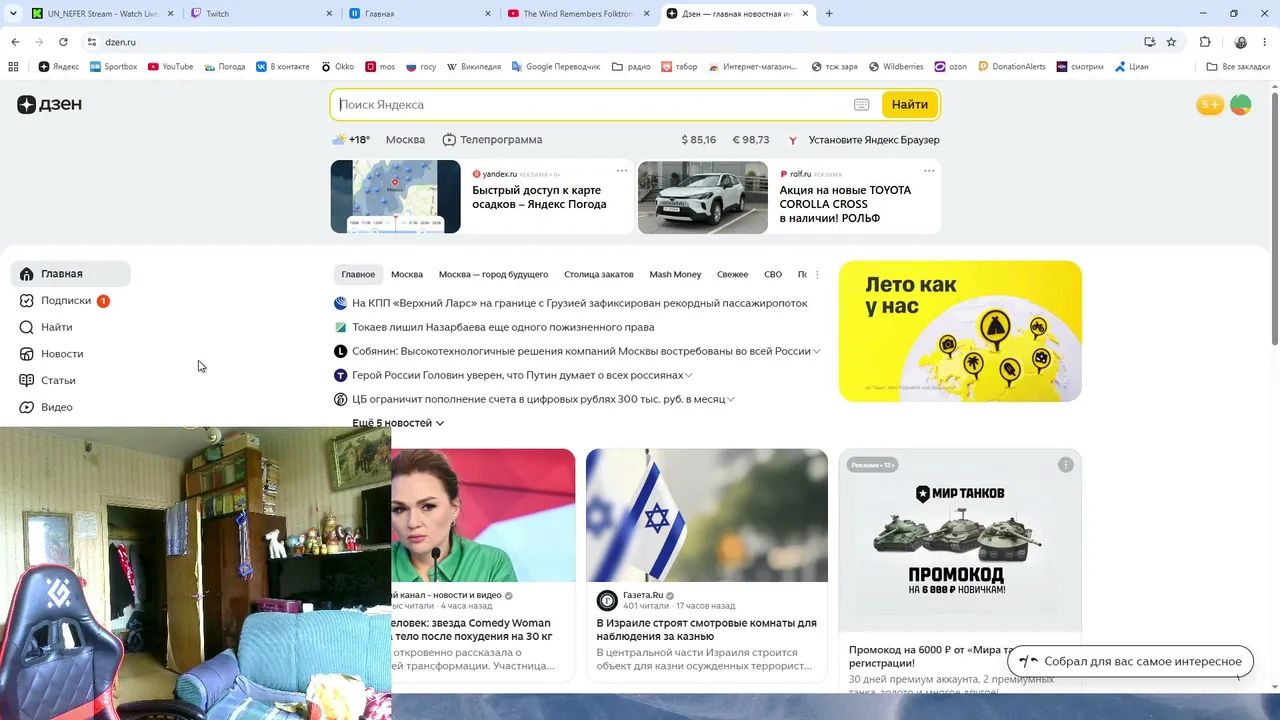Click the page vertical scrollbar
This screenshot has height=720, width=1280.
(1274, 220)
